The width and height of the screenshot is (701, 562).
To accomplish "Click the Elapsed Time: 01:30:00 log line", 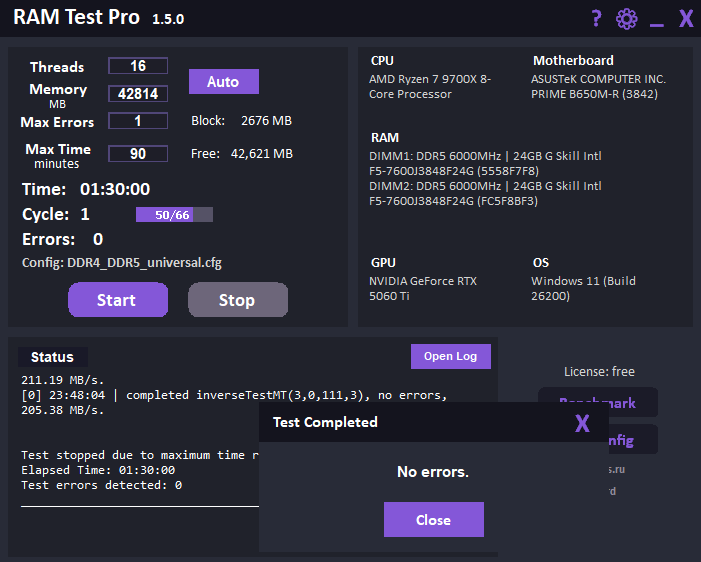I will pyautogui.click(x=98, y=470).
